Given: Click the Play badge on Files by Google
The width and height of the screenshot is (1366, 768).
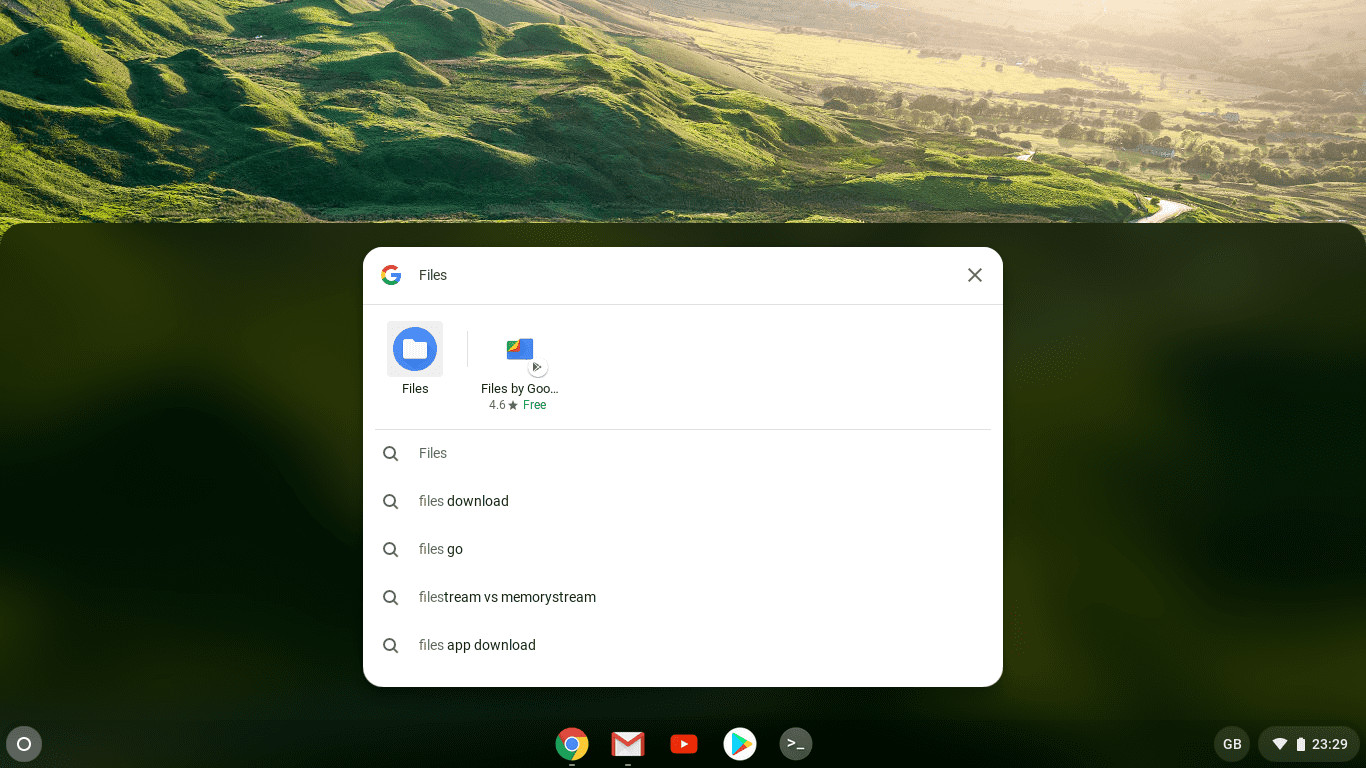Looking at the screenshot, I should coord(538,365).
